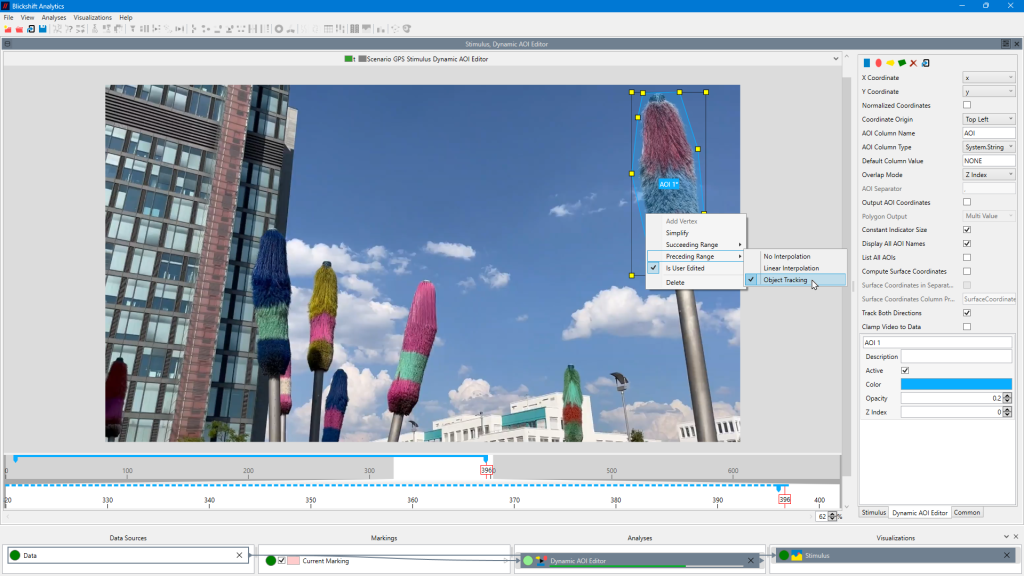The height and width of the screenshot is (576, 1024).
Task: Click the new project icon in toolbar
Action: (x=8, y=29)
